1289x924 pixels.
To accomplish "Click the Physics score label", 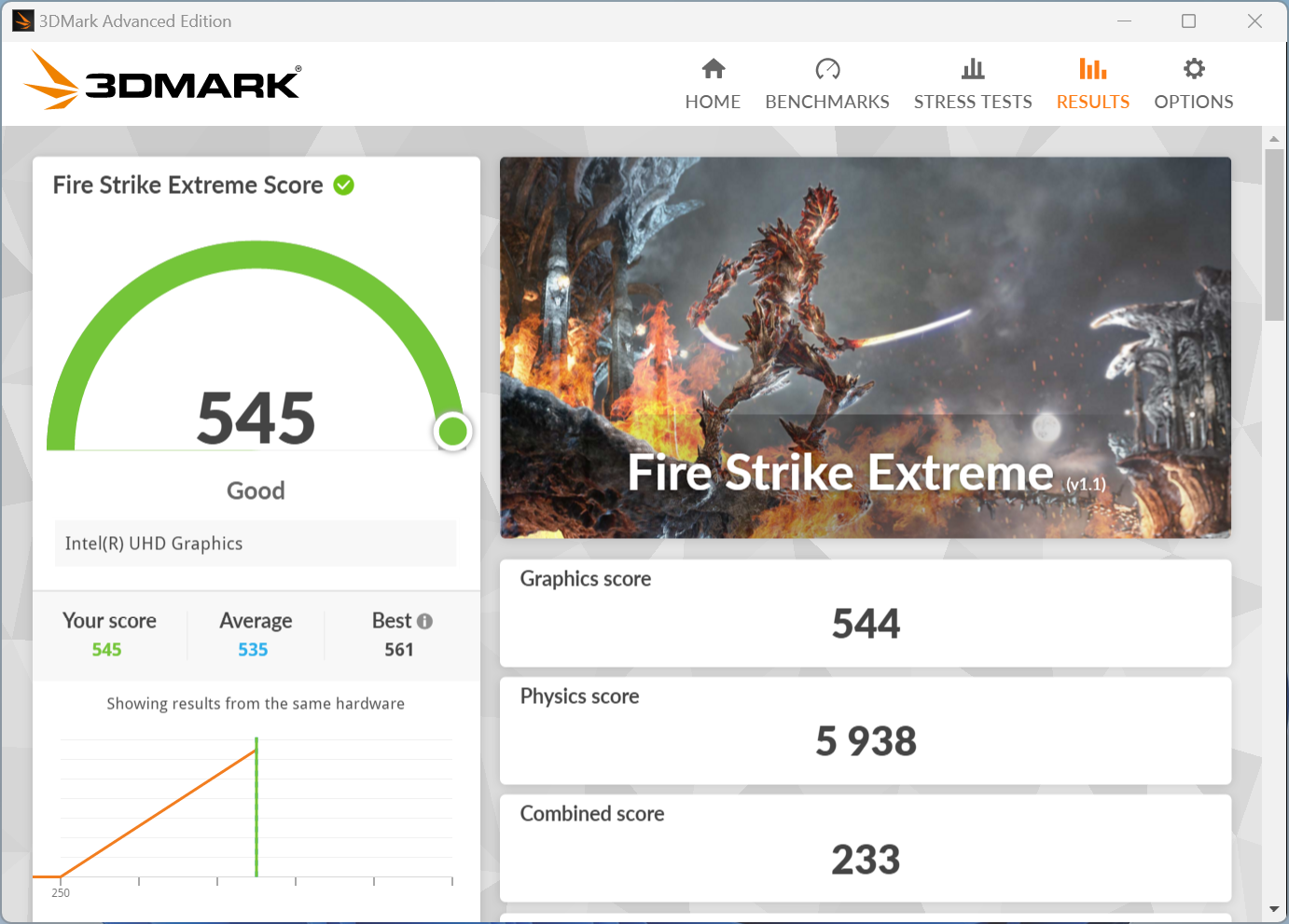I will pos(579,696).
